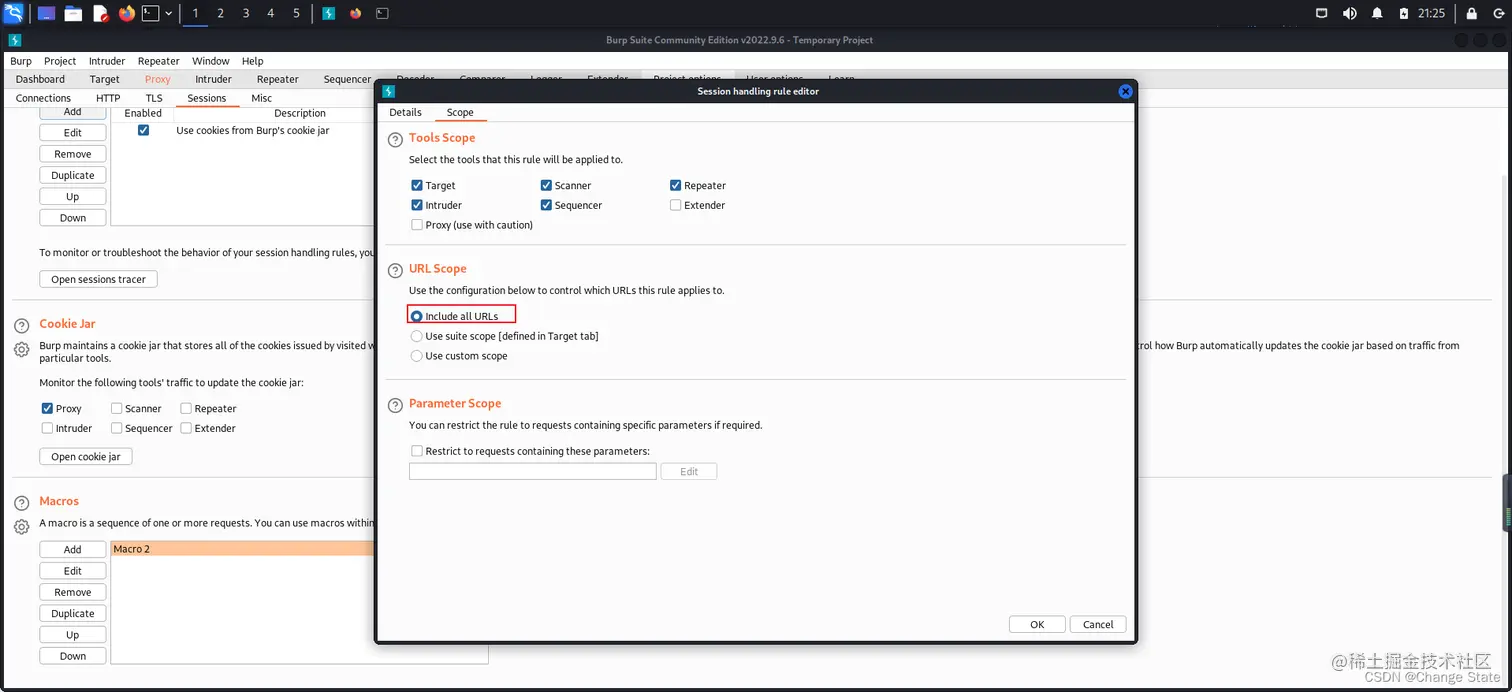The image size is (1512, 692).
Task: Click the show desktop panel icon
Action: click(46, 13)
